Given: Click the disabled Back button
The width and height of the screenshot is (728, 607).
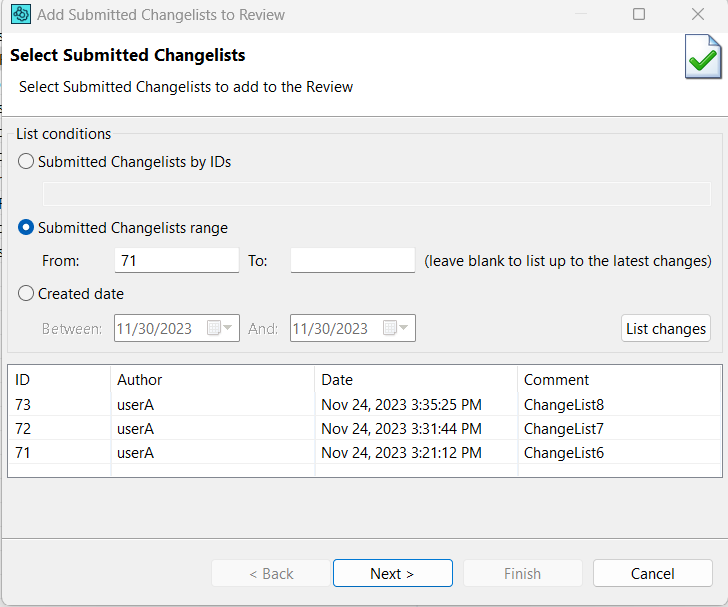Looking at the screenshot, I should 271,573.
